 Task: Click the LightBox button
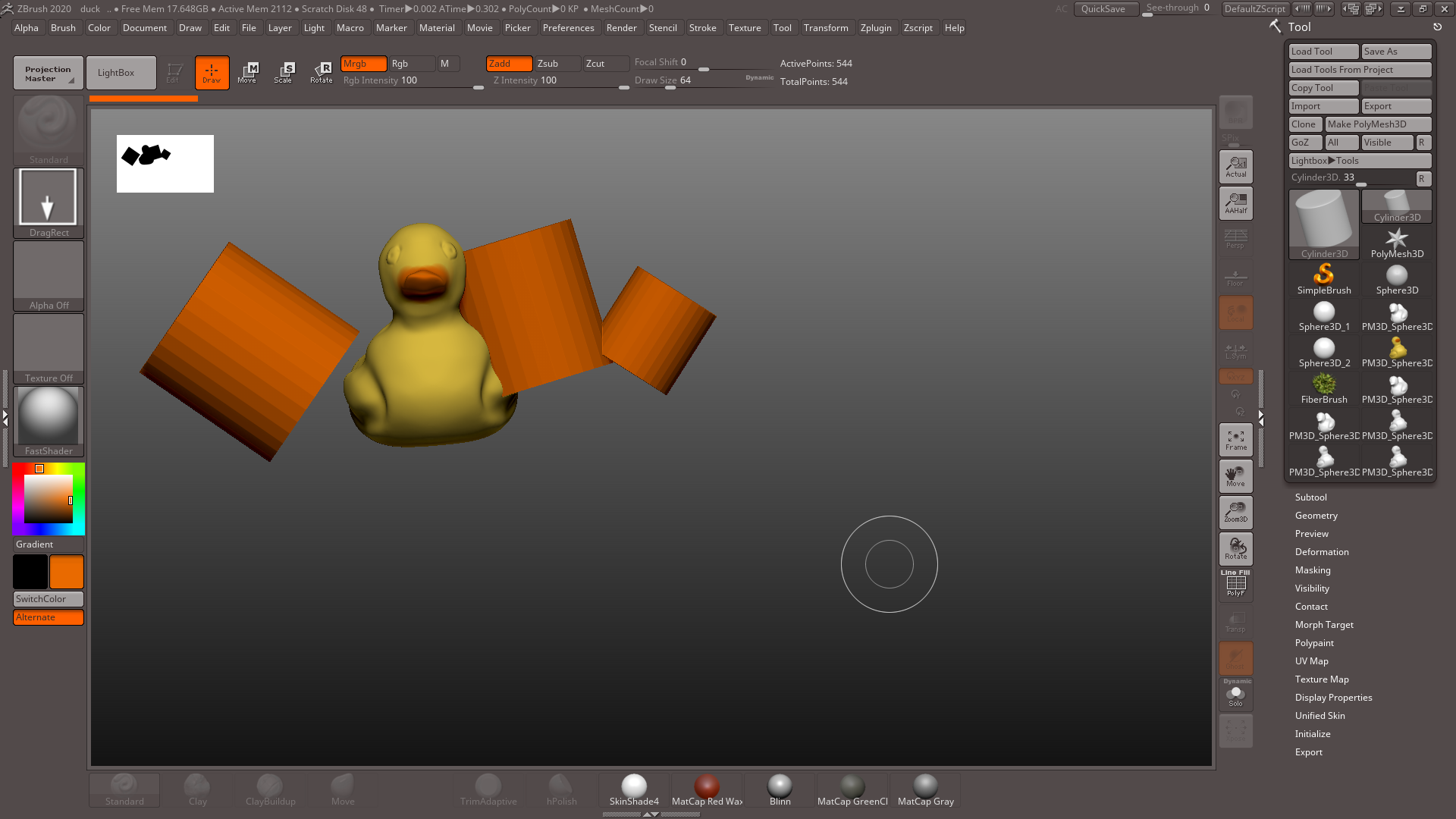[x=121, y=73]
